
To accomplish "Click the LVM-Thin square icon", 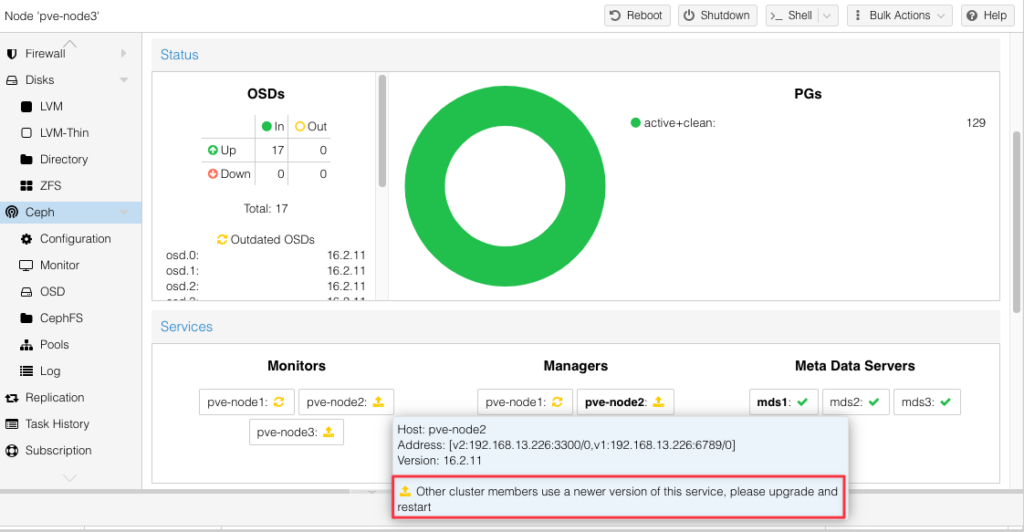I will 26,133.
